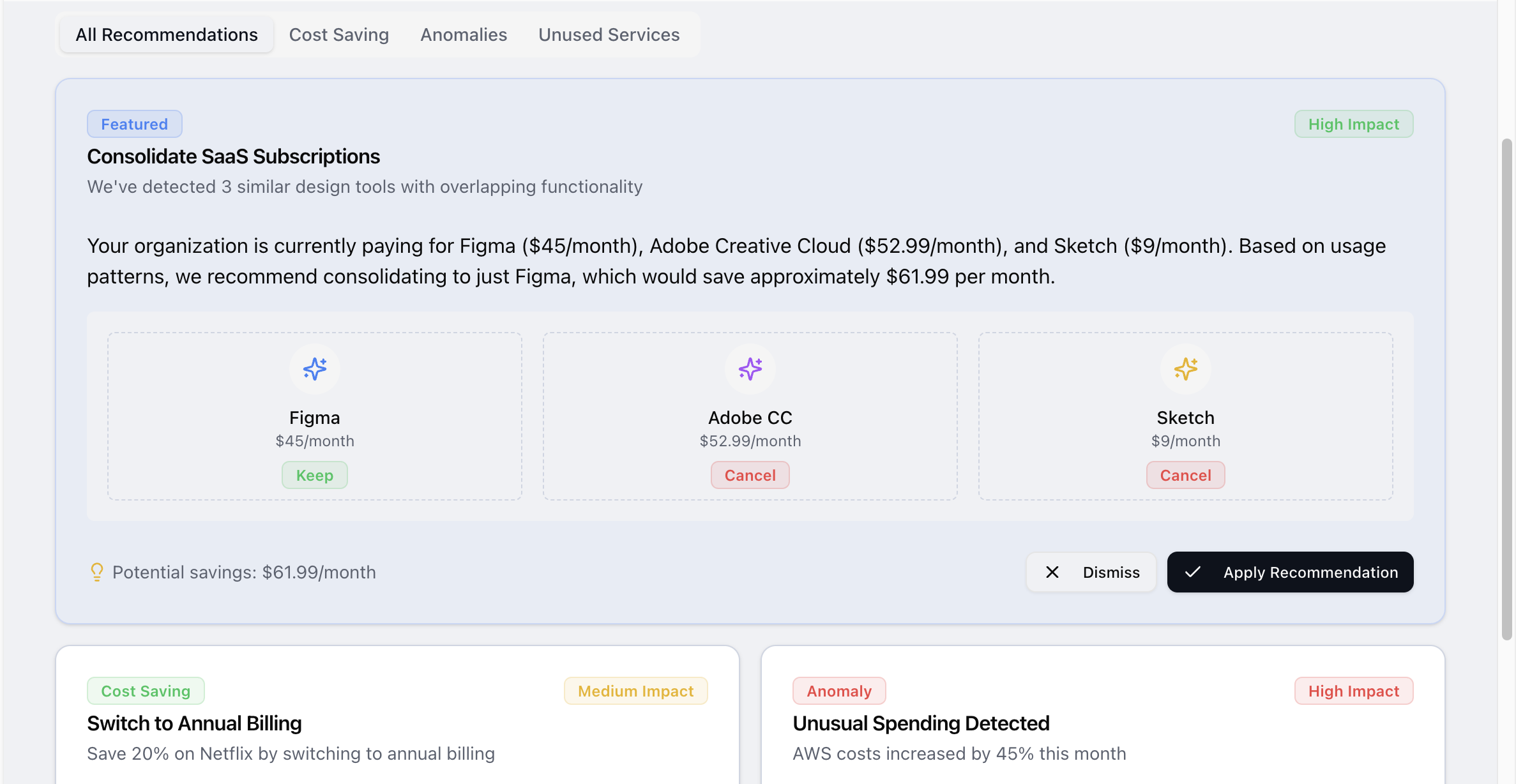Click the $52.99/month price text

[750, 441]
